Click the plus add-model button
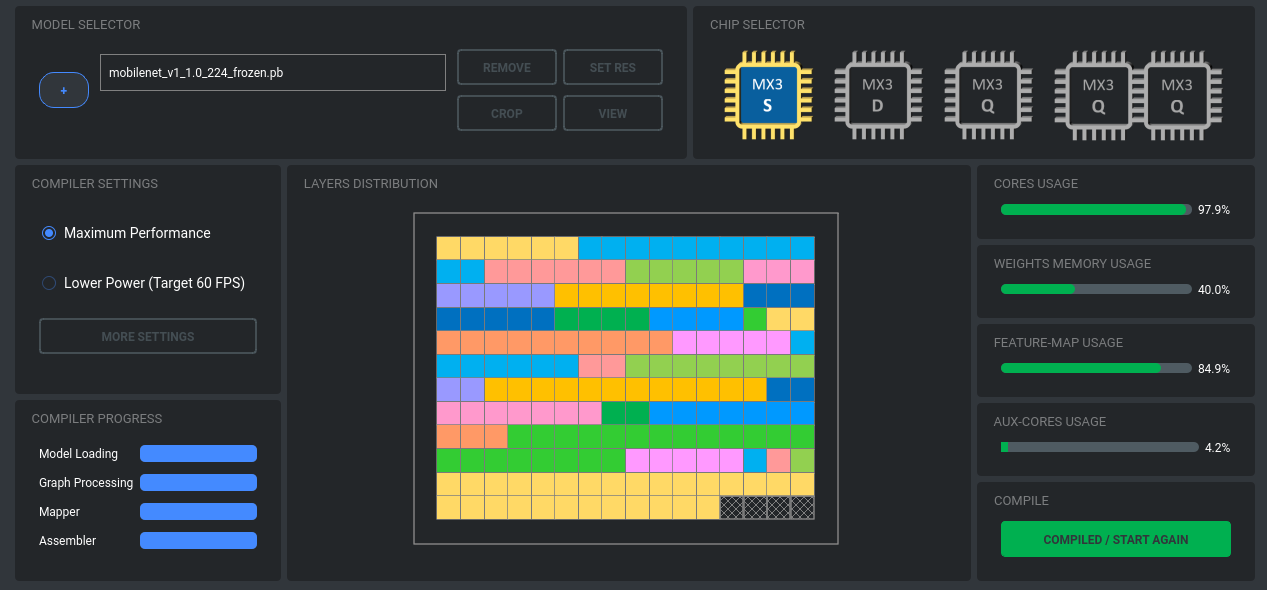Image resolution: width=1267 pixels, height=598 pixels. (64, 90)
